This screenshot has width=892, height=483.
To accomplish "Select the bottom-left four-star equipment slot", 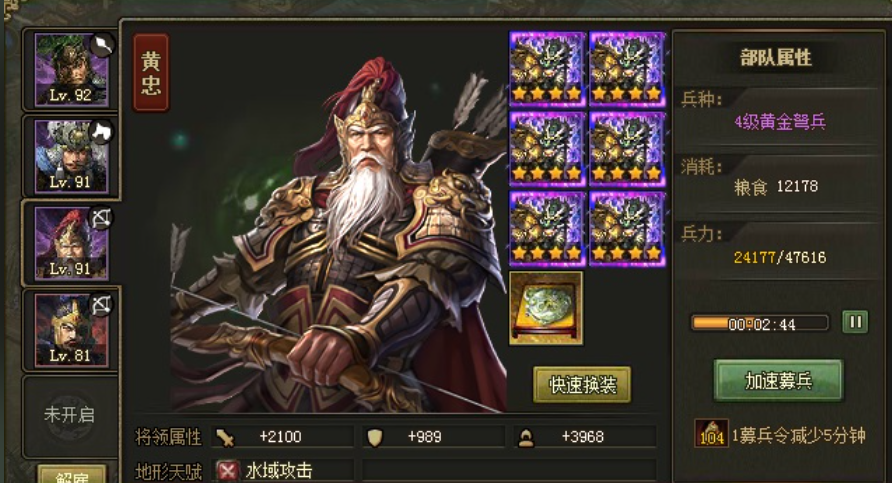I will point(547,229).
